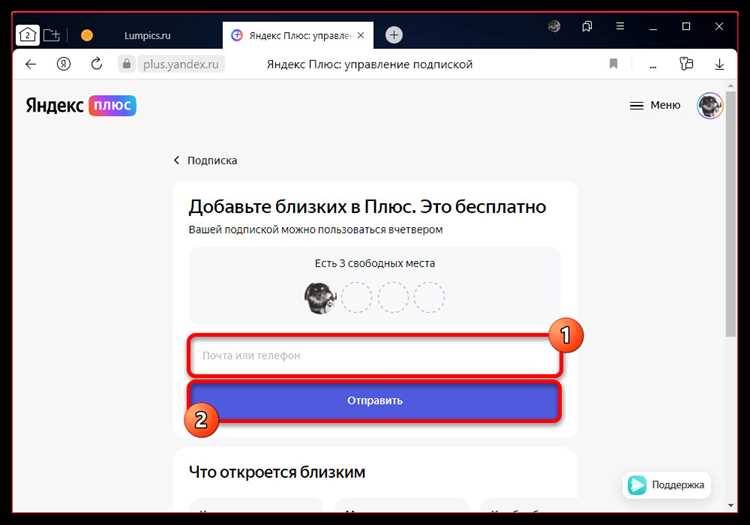Viewport: 750px width, 525px height.
Task: Click the extensions icon in toolbar
Action: click(x=686, y=64)
